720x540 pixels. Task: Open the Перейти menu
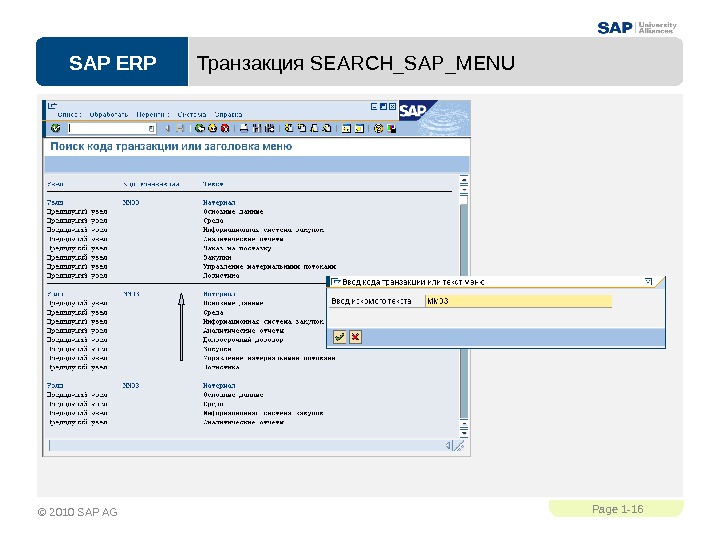tap(153, 114)
